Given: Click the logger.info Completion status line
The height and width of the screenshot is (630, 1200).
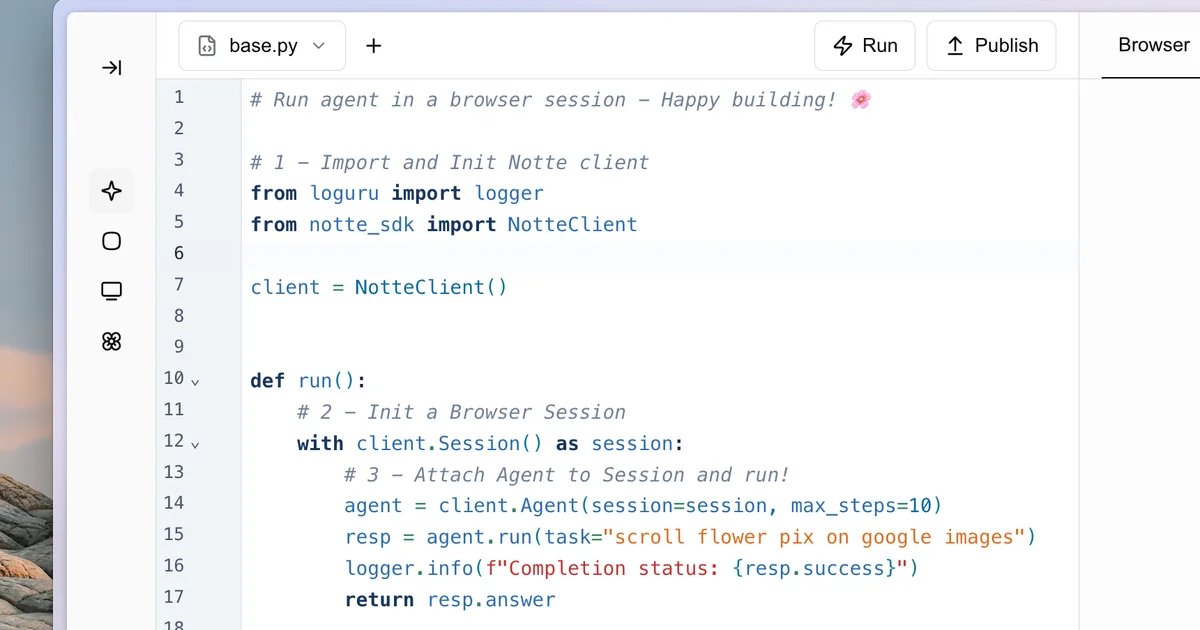Looking at the screenshot, I should pyautogui.click(x=631, y=568).
